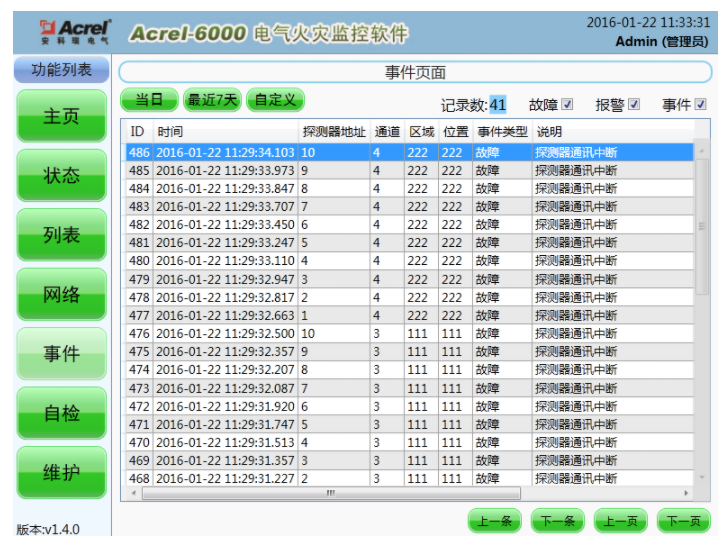Select the 事件 events section
This screenshot has height=547, width=726.
click(x=61, y=354)
